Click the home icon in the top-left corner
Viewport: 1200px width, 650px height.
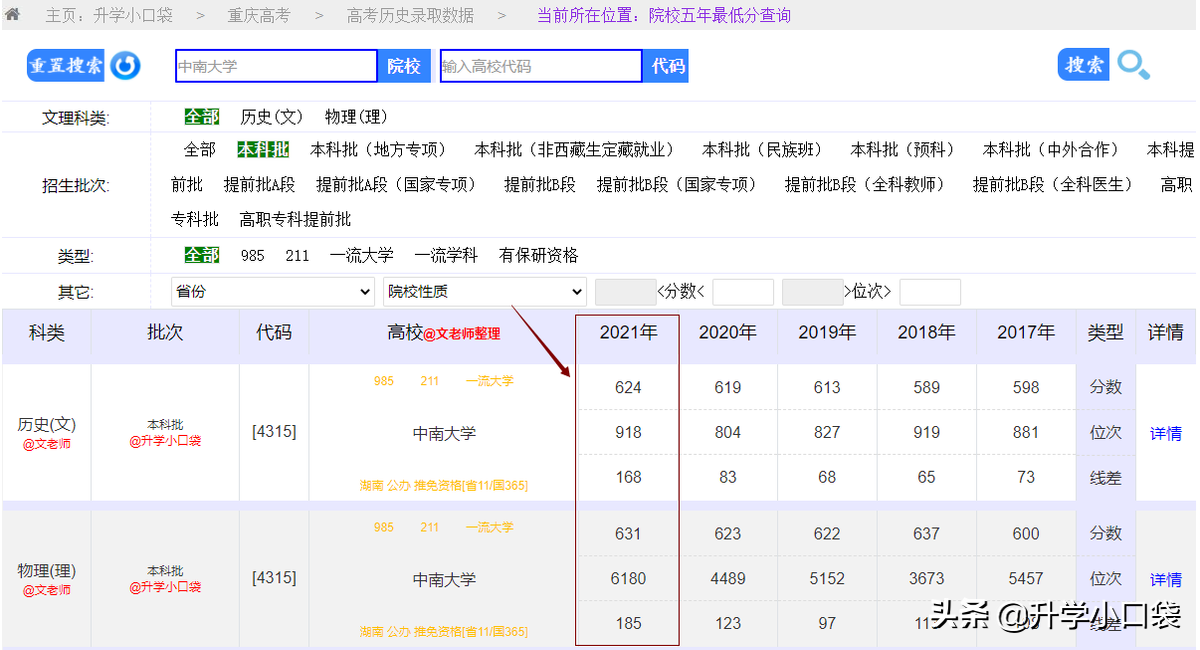13,15
